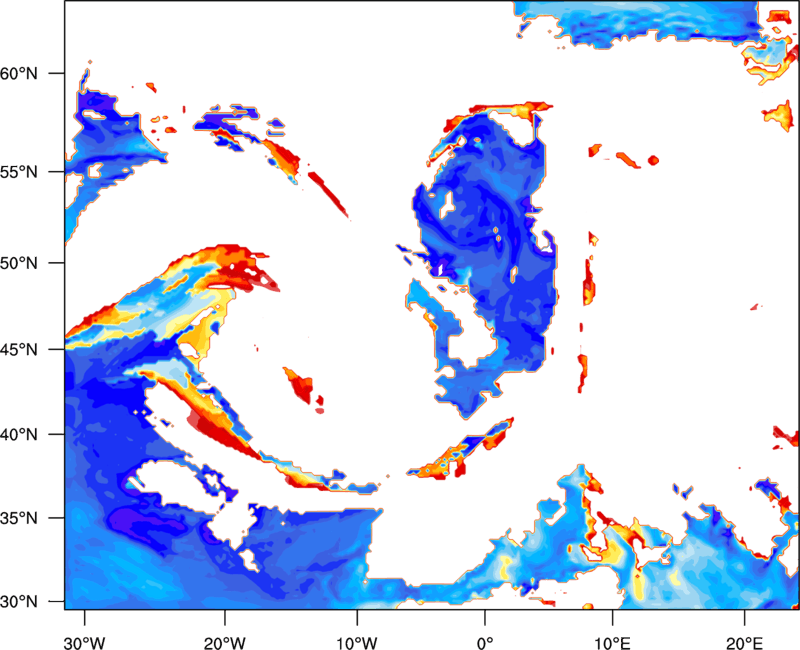Click the 30°W longitude label

pos(84,643)
